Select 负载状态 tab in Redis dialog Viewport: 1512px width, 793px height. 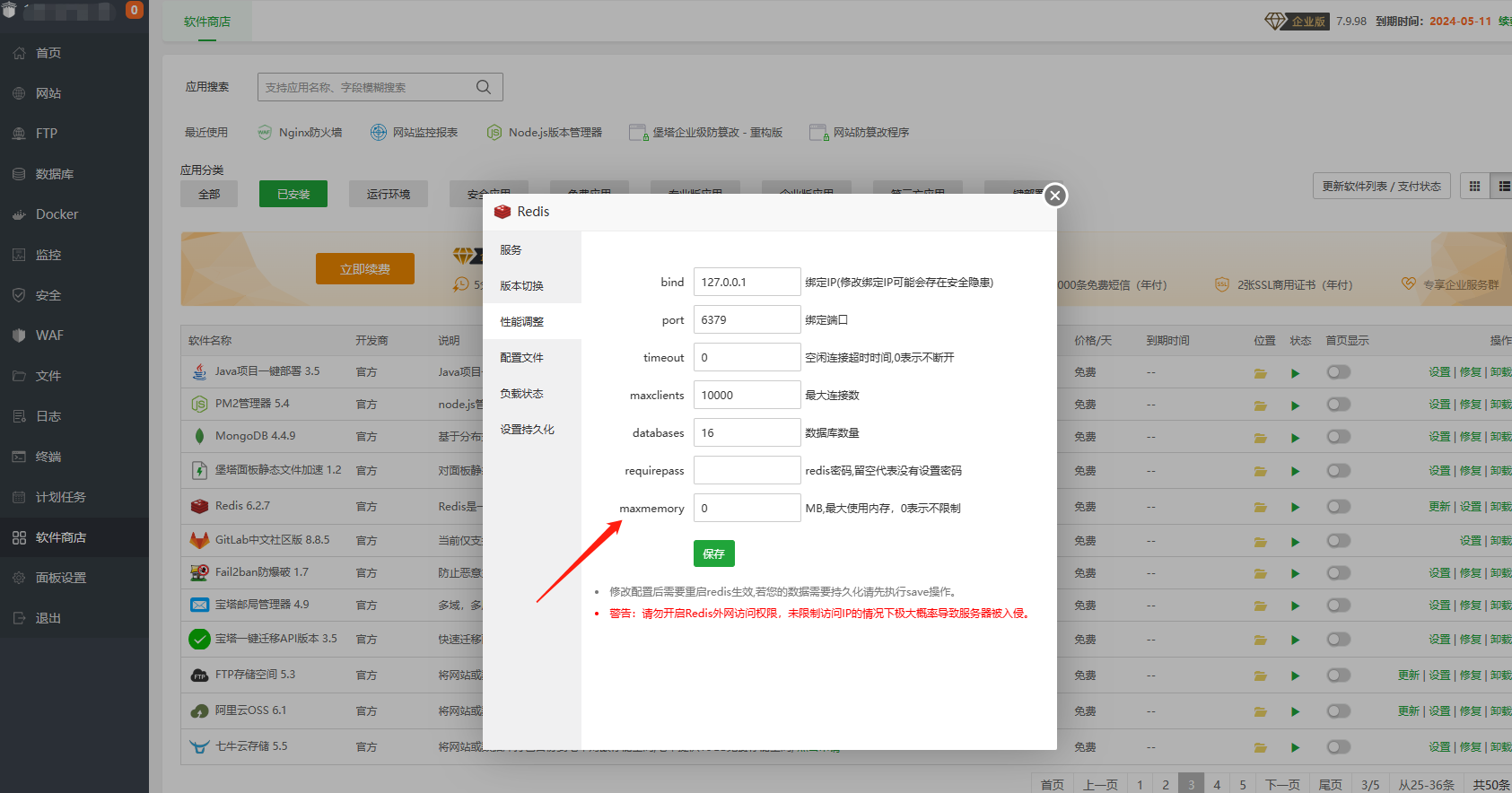(532, 393)
